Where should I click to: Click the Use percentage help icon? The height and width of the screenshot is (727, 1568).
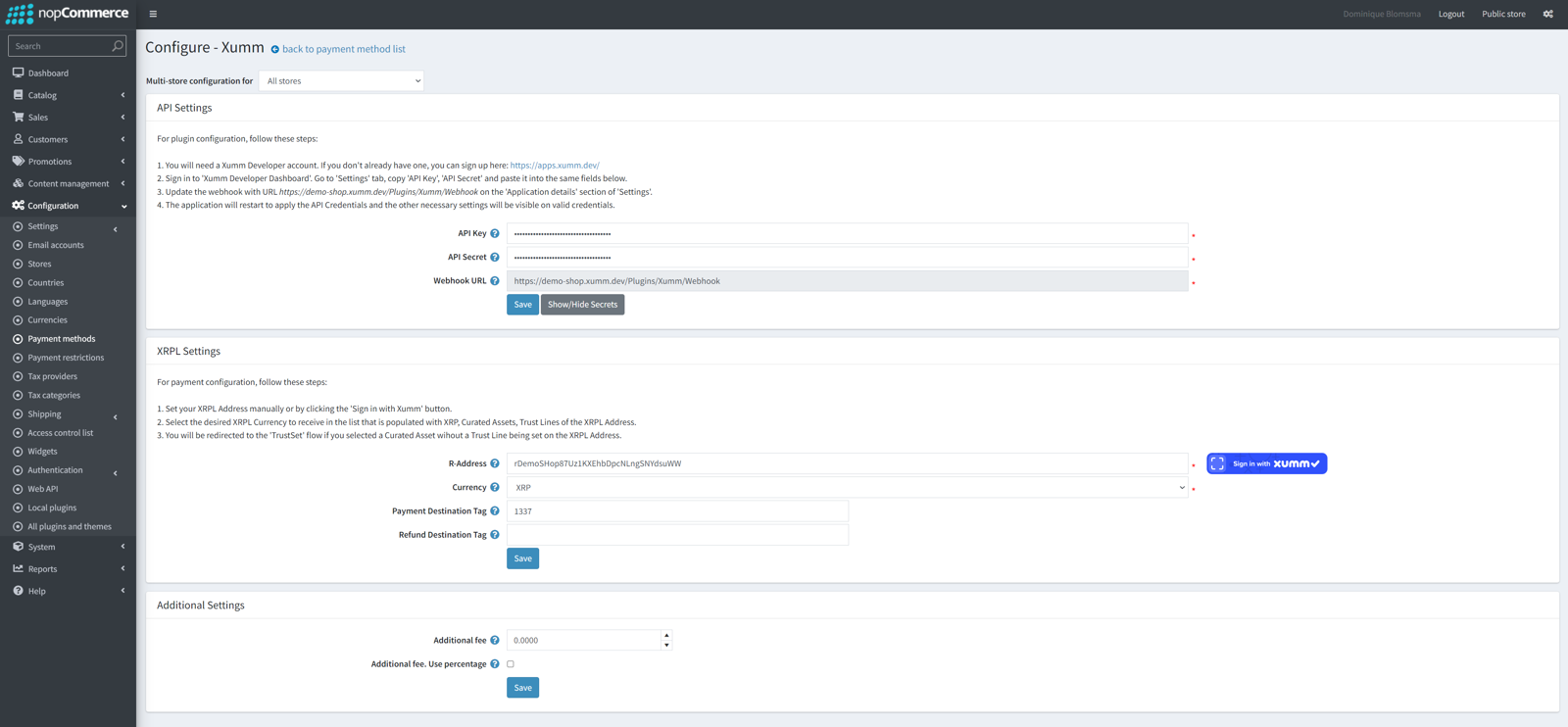coord(495,664)
